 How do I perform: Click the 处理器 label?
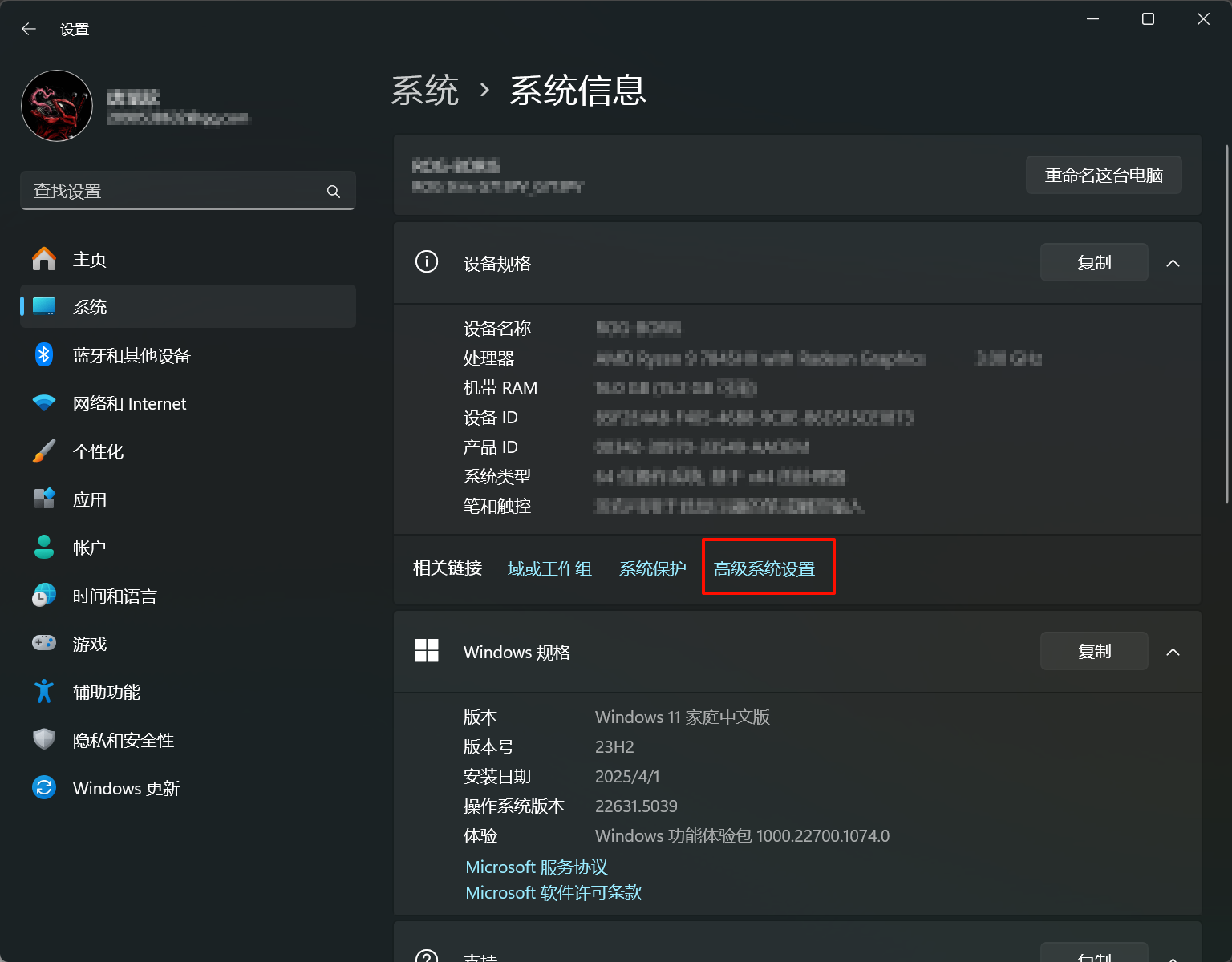488,358
